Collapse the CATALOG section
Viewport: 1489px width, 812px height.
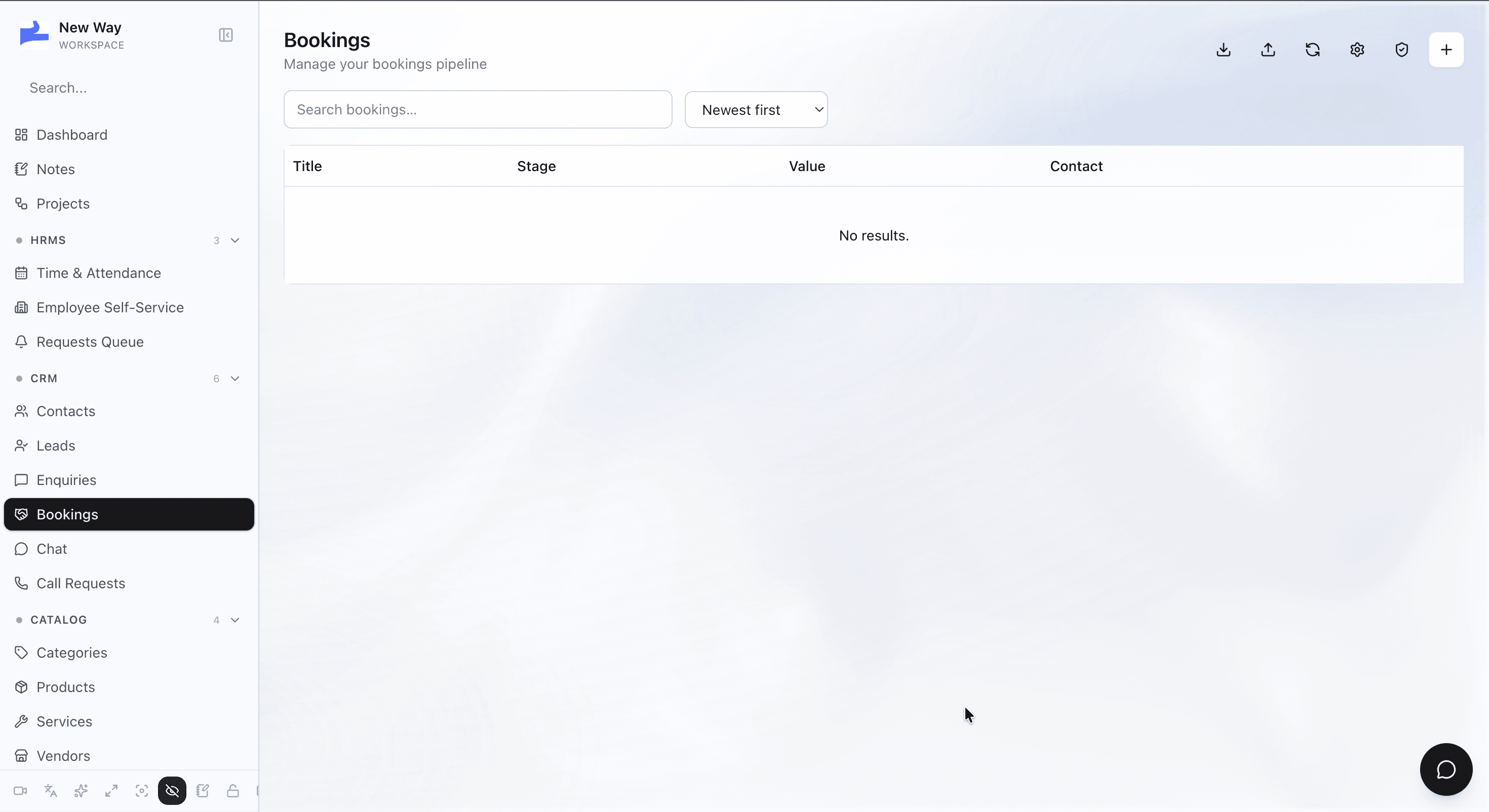(234, 620)
